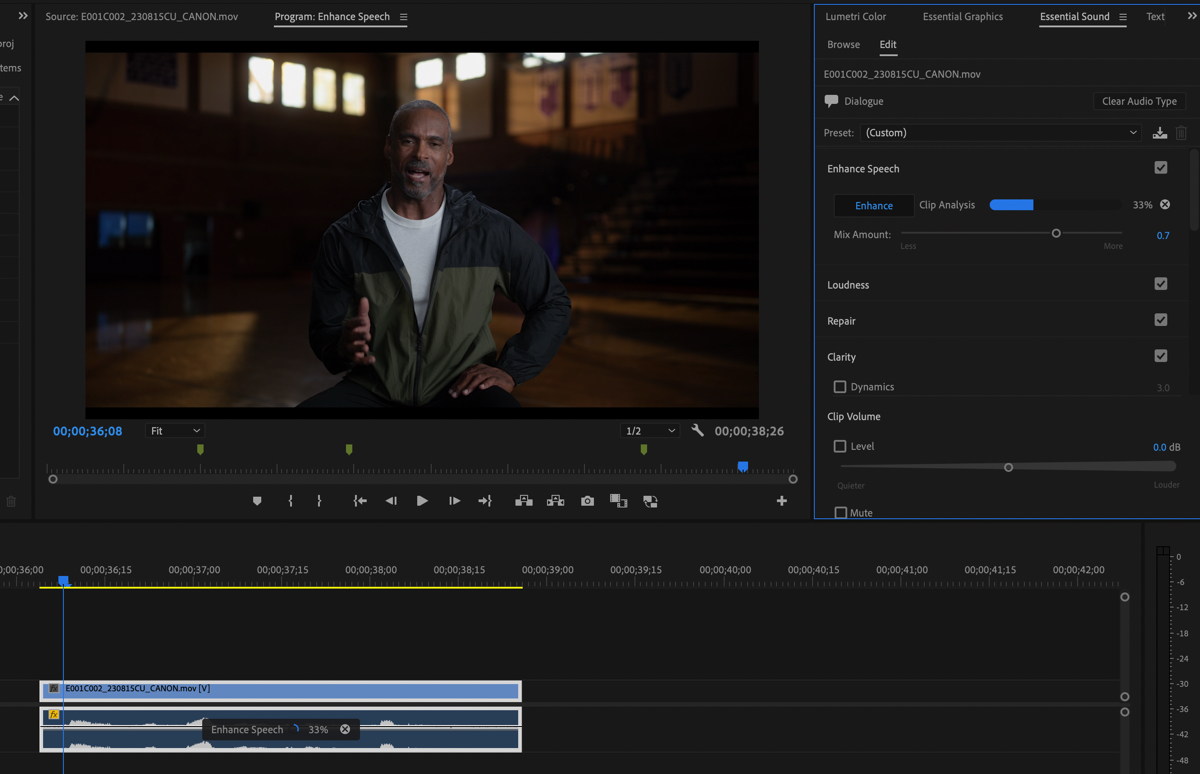Click the Export Frame camera icon
The image size is (1200, 774).
587,501
